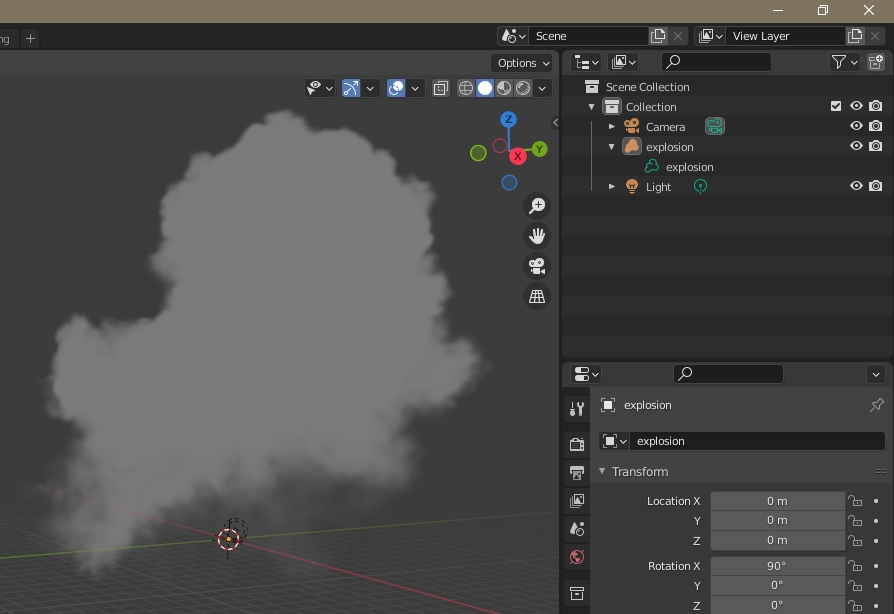Collapse the explosion object tree item
This screenshot has width=894, height=614.
[612, 147]
